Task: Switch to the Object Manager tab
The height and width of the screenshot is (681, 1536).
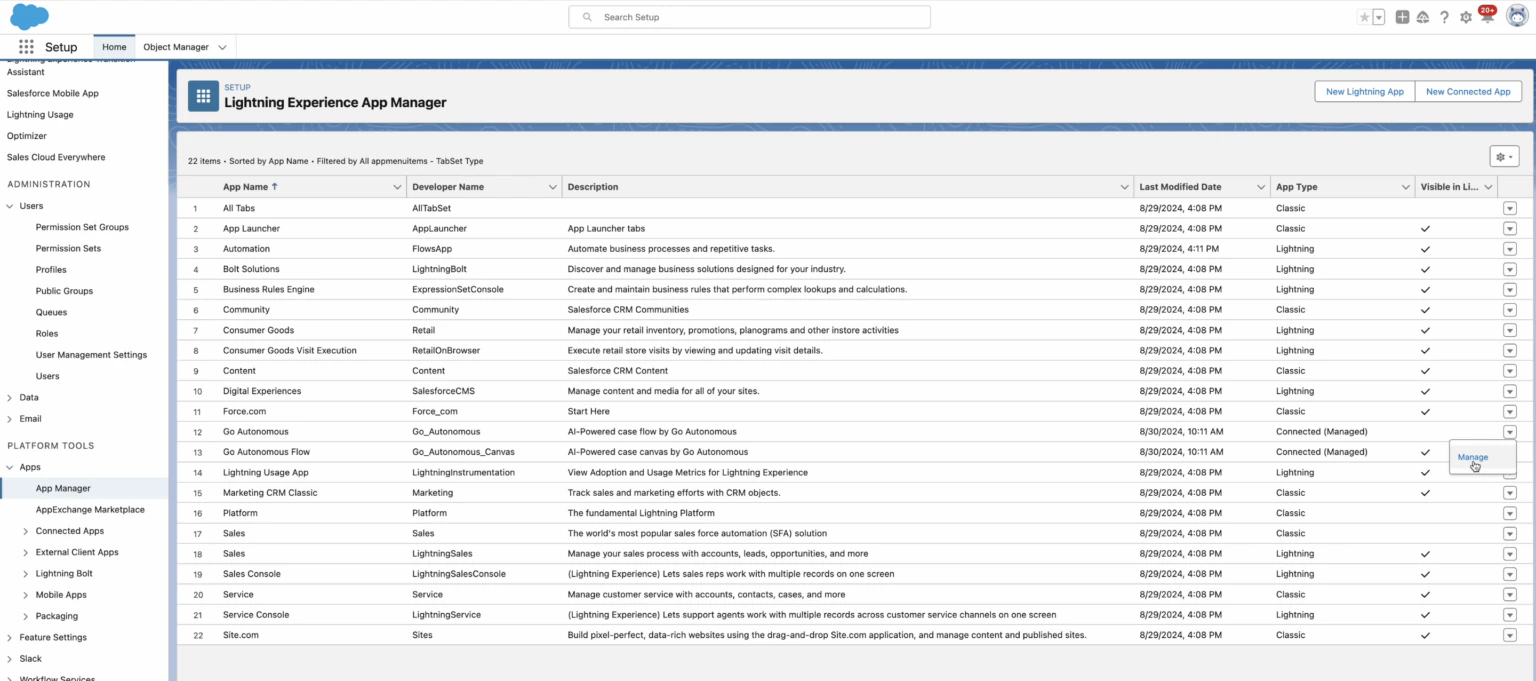Action: pyautogui.click(x=176, y=47)
